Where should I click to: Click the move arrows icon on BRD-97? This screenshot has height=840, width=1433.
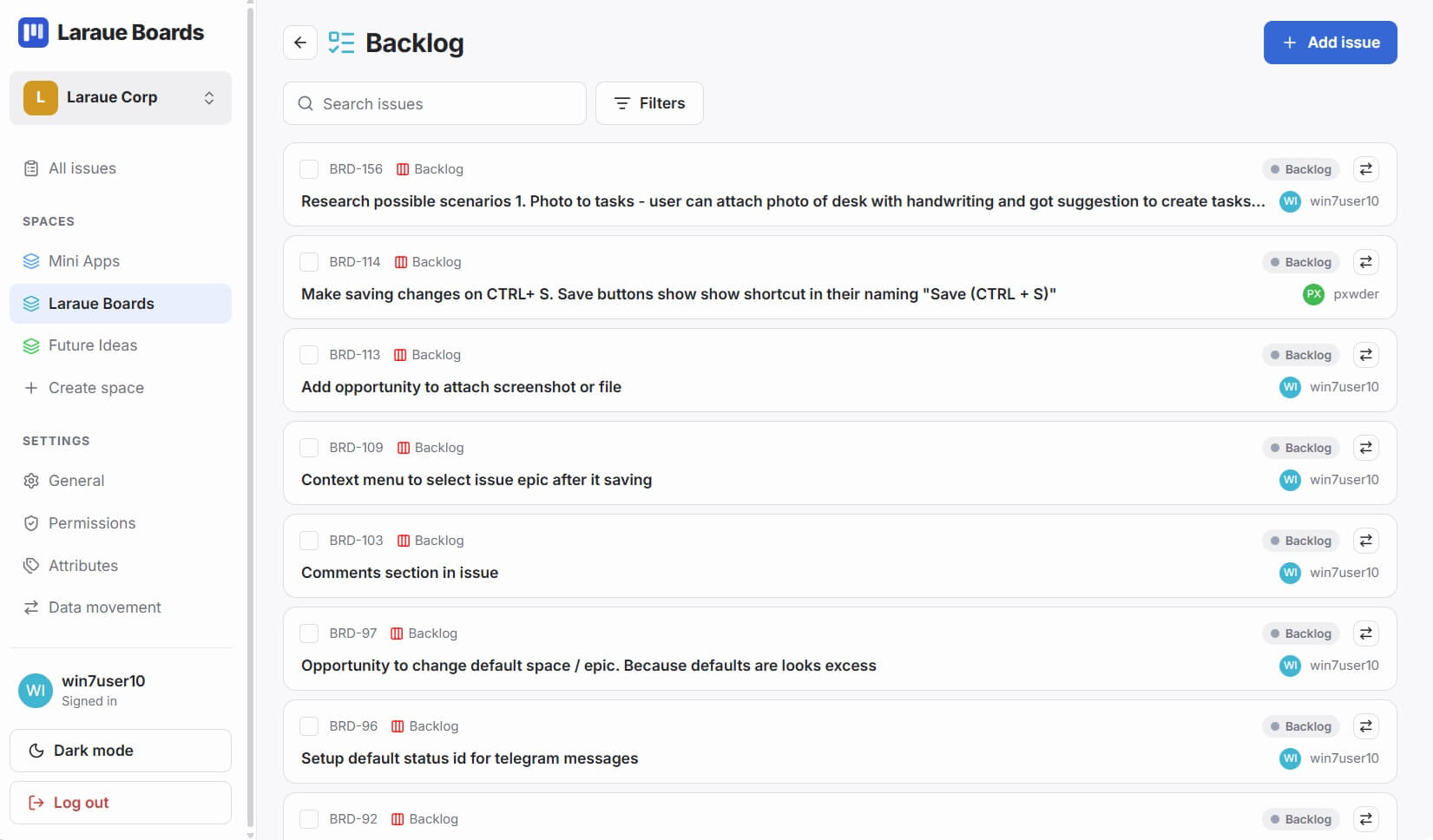coord(1365,633)
